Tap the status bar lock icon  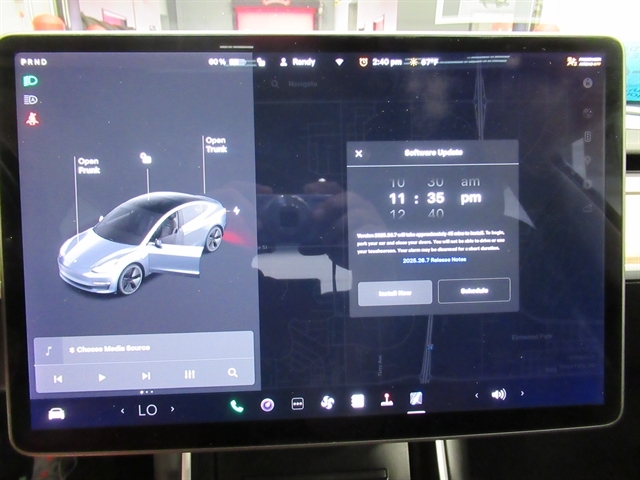point(261,62)
